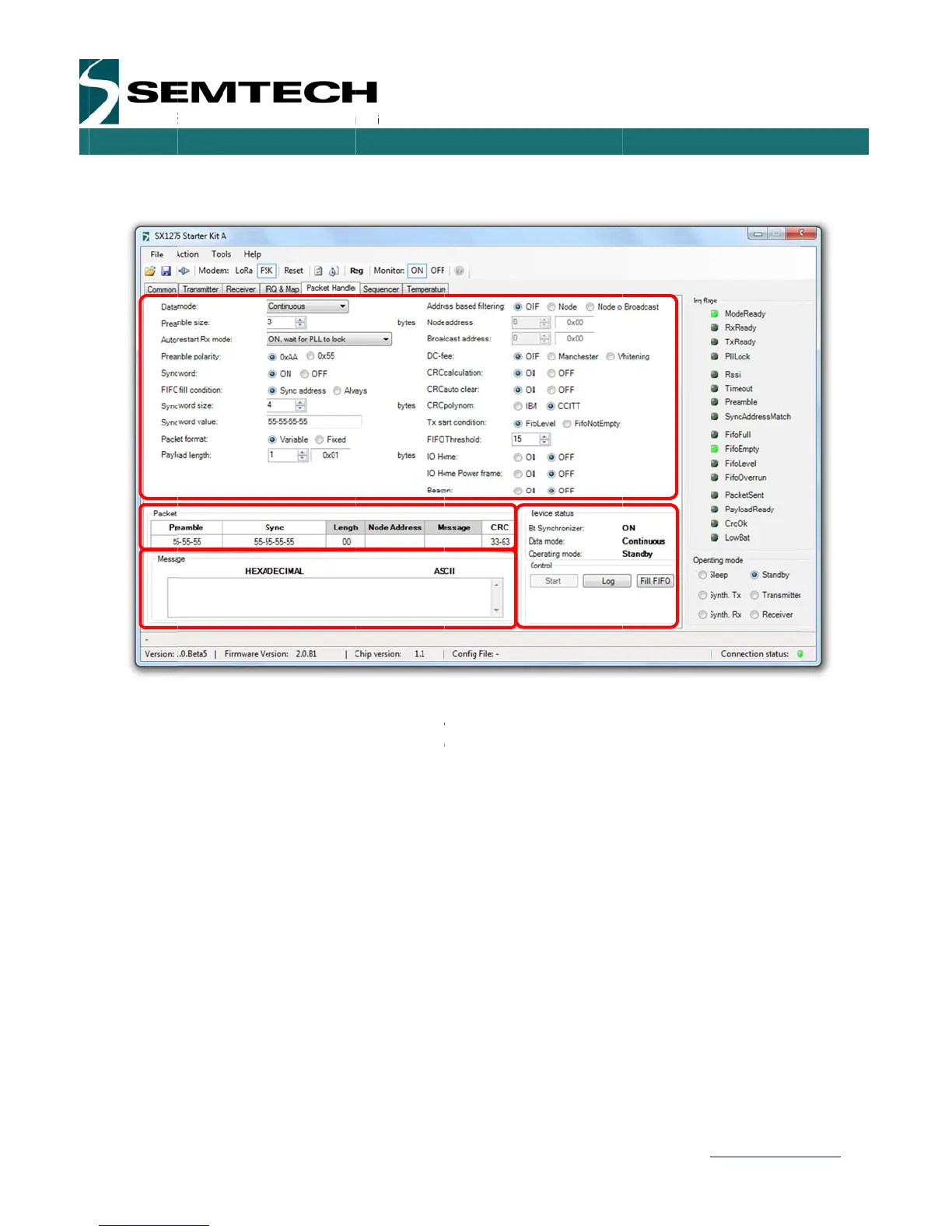Click the Reset toolbar button
The height and width of the screenshot is (1232, 952).
pyautogui.click(x=293, y=271)
